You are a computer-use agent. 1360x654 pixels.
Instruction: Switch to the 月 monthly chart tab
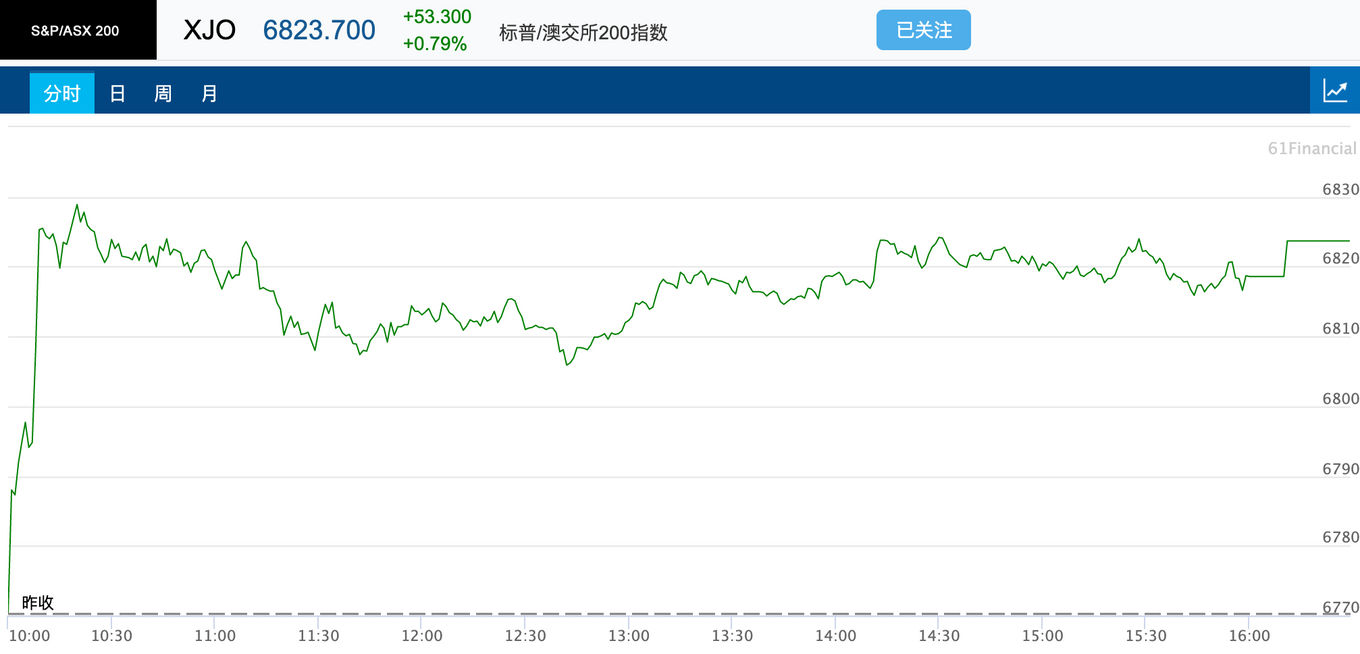209,93
